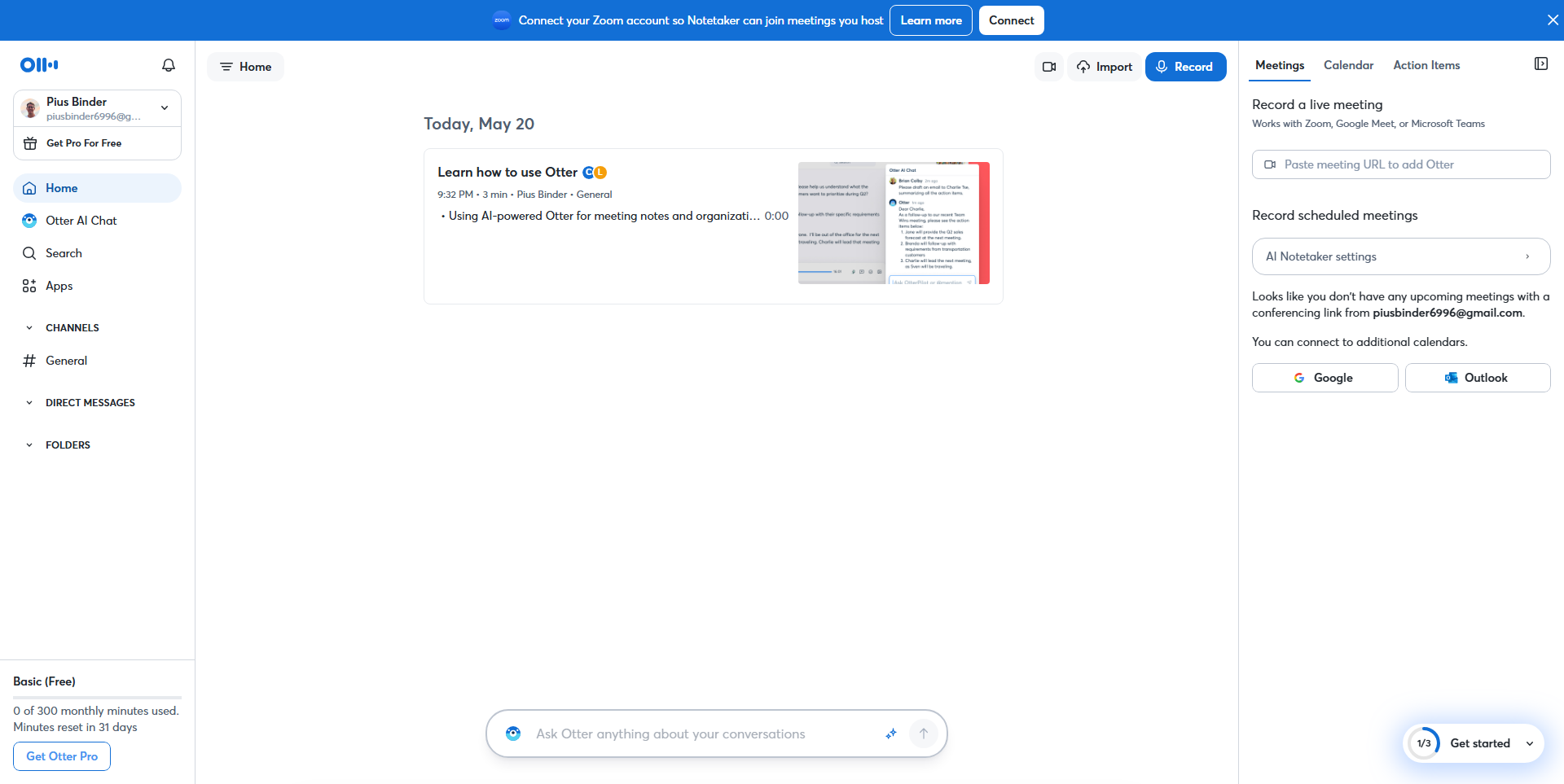
Task: Click the Get Otter Pro button
Action: [62, 756]
